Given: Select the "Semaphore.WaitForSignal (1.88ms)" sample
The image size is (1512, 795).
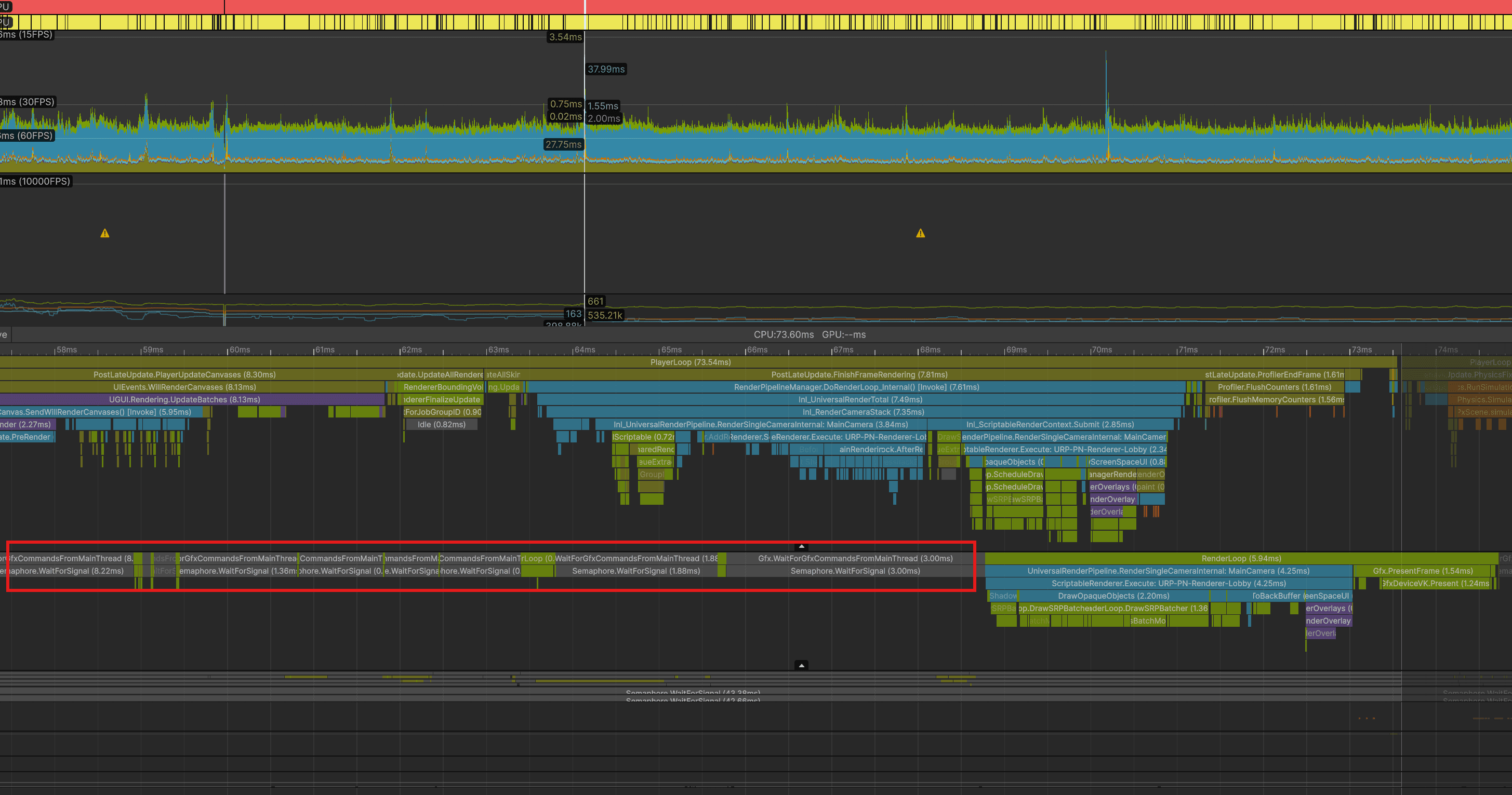Looking at the screenshot, I should (x=636, y=571).
